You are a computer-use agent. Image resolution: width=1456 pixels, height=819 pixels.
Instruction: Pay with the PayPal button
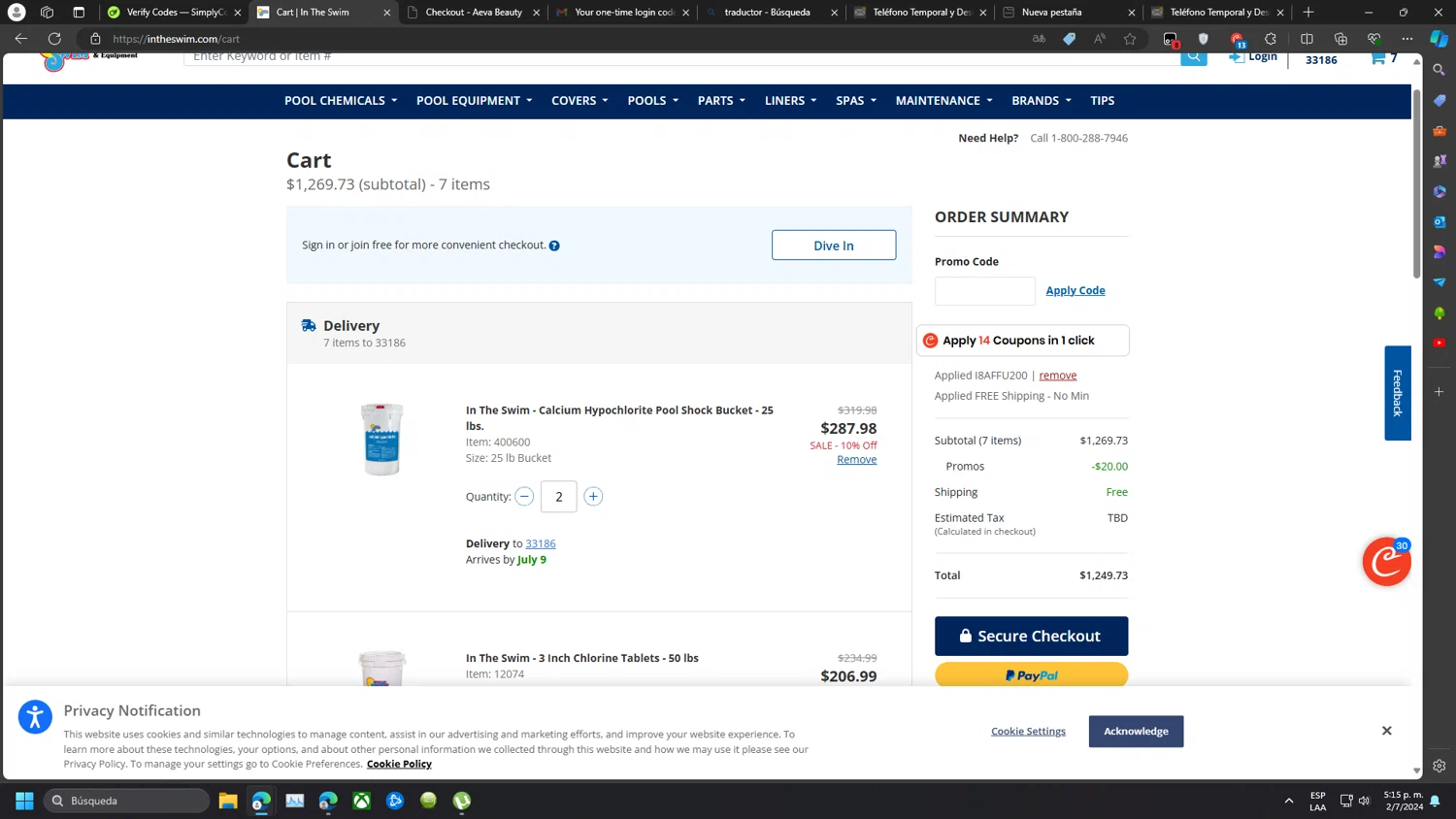tap(1031, 675)
